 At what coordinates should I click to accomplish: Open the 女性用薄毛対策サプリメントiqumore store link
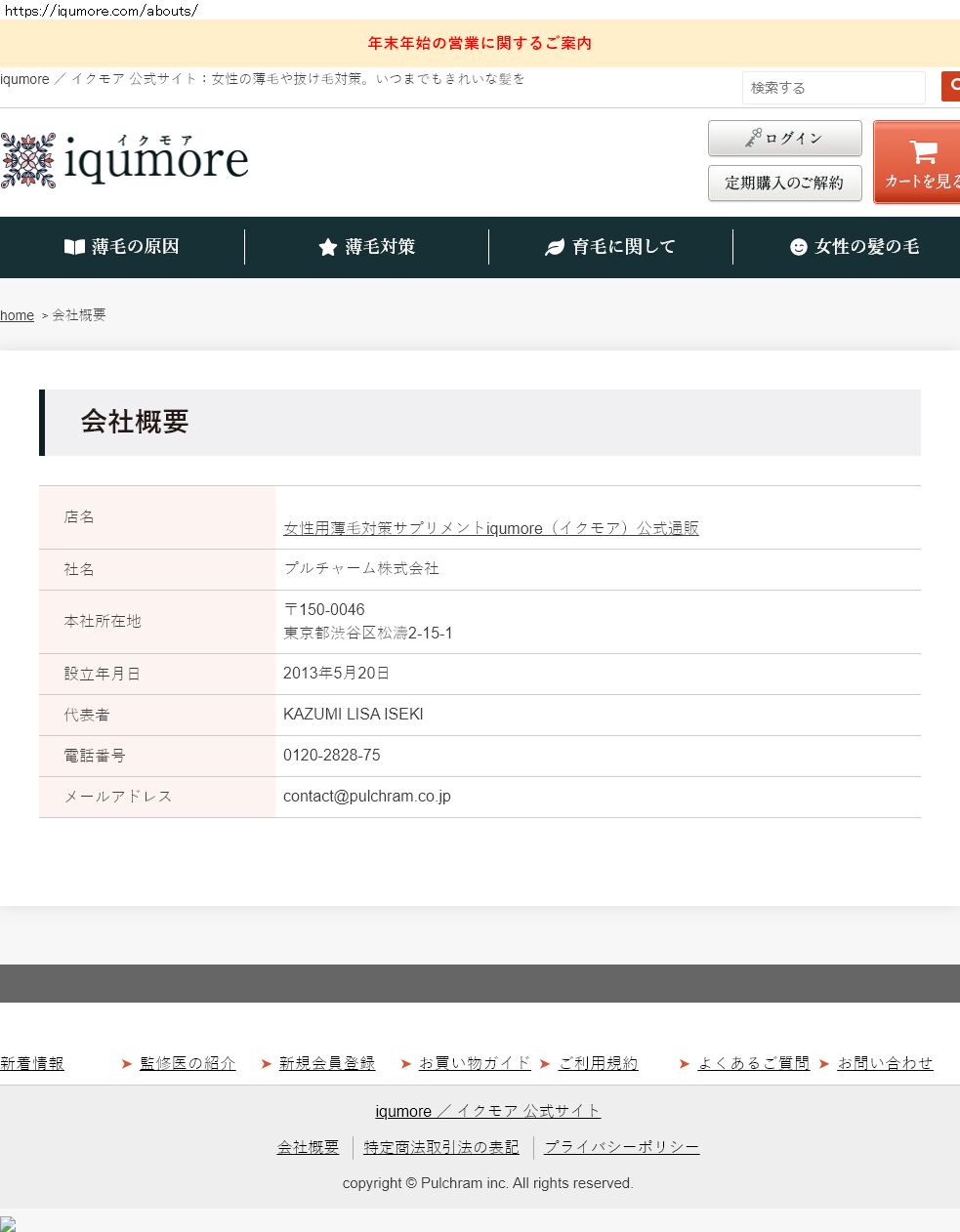click(490, 528)
